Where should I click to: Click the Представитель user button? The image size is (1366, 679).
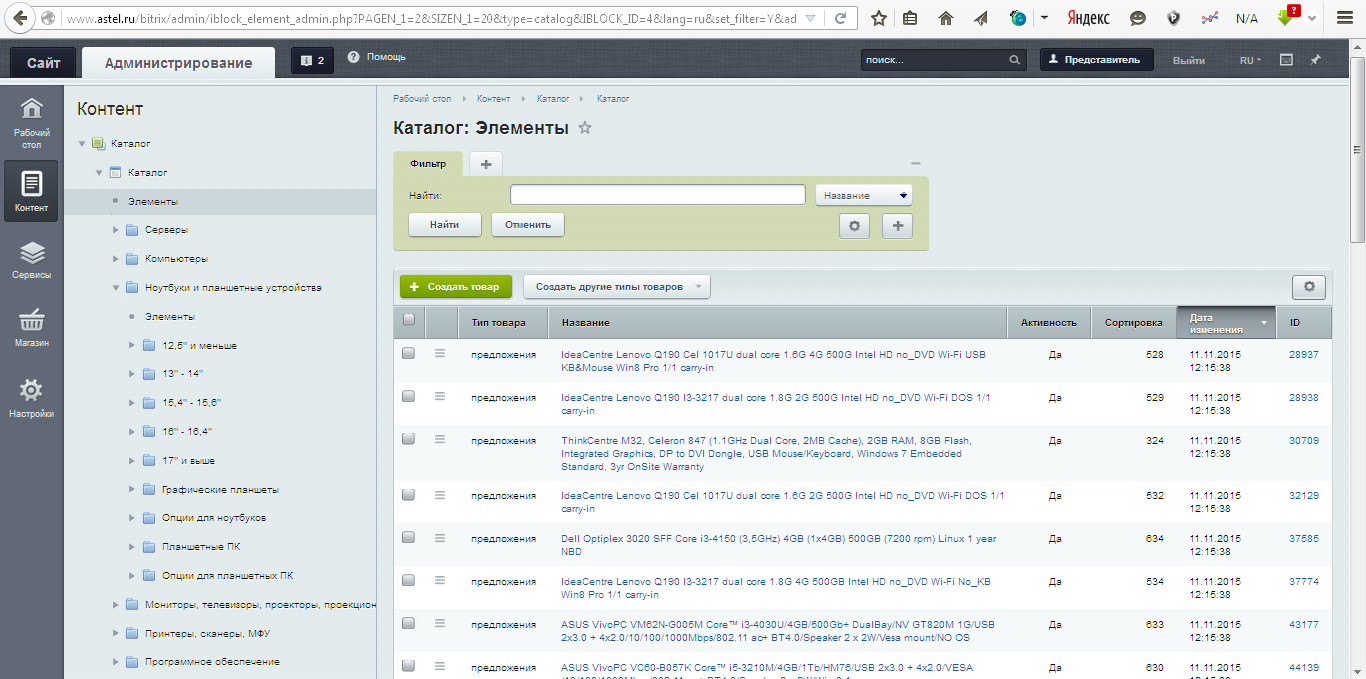pos(1097,60)
